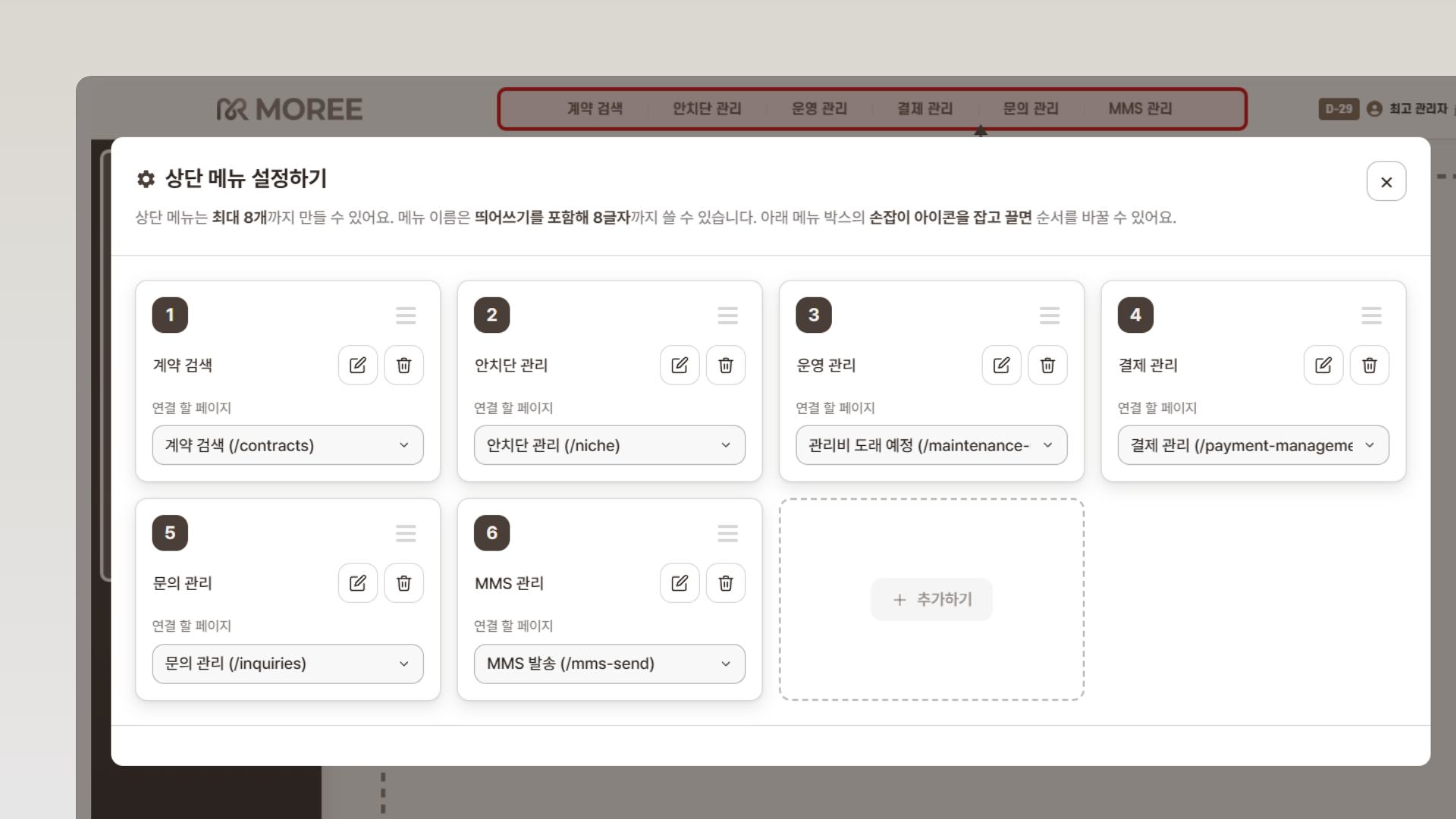Delete the 결제 관리 menu card
This screenshot has width=1456, height=819.
tap(1370, 366)
